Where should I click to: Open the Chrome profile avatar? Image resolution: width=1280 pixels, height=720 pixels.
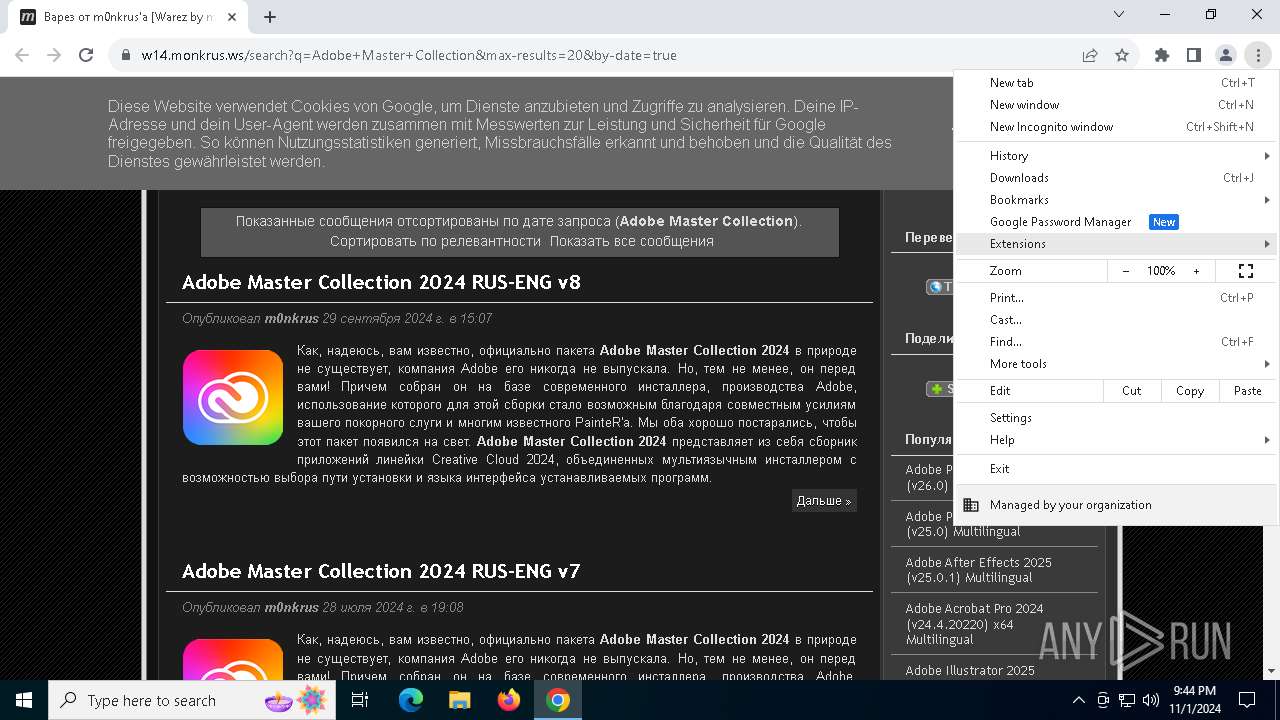coord(1226,55)
